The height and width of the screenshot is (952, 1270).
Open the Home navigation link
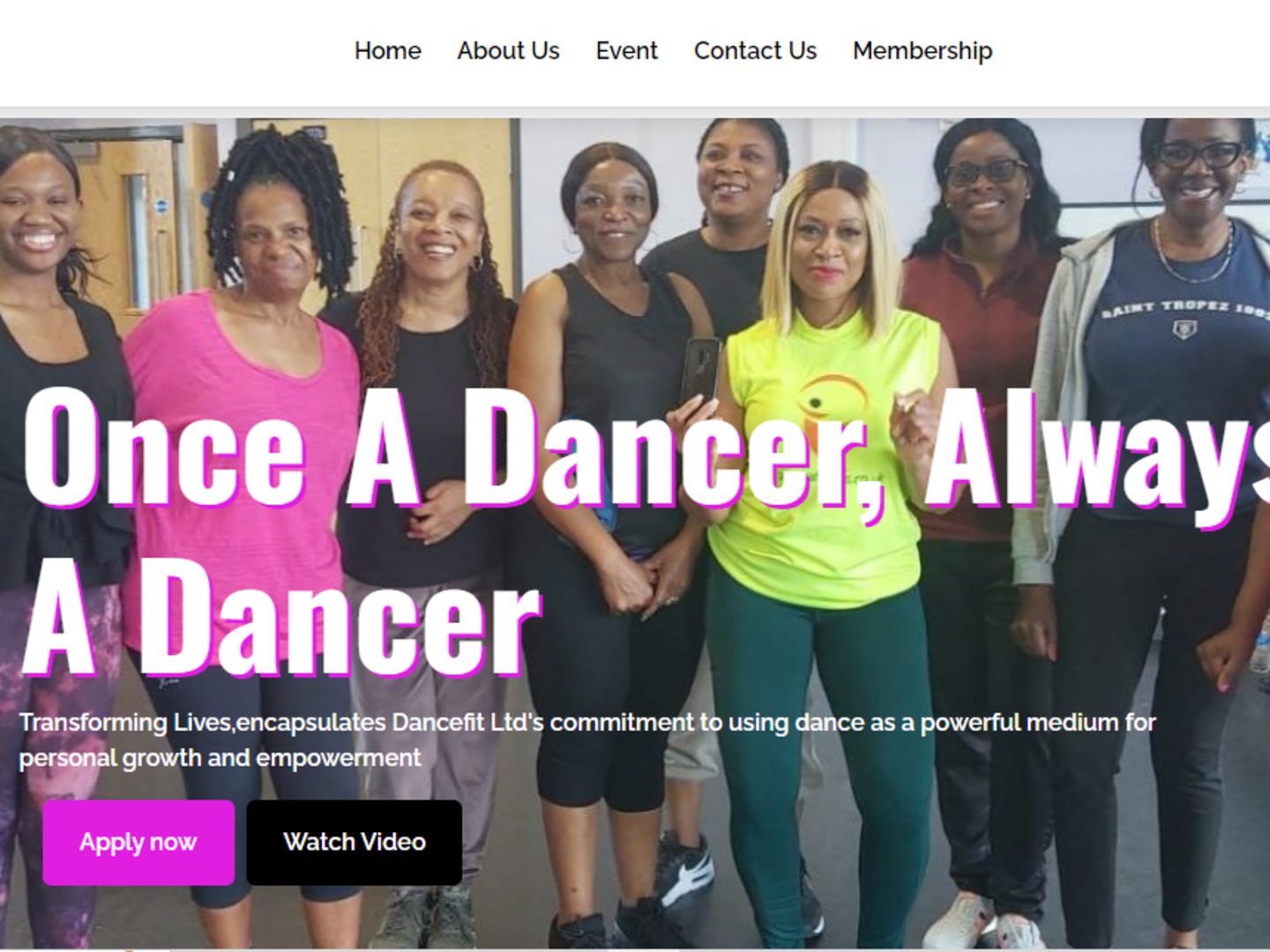(387, 51)
